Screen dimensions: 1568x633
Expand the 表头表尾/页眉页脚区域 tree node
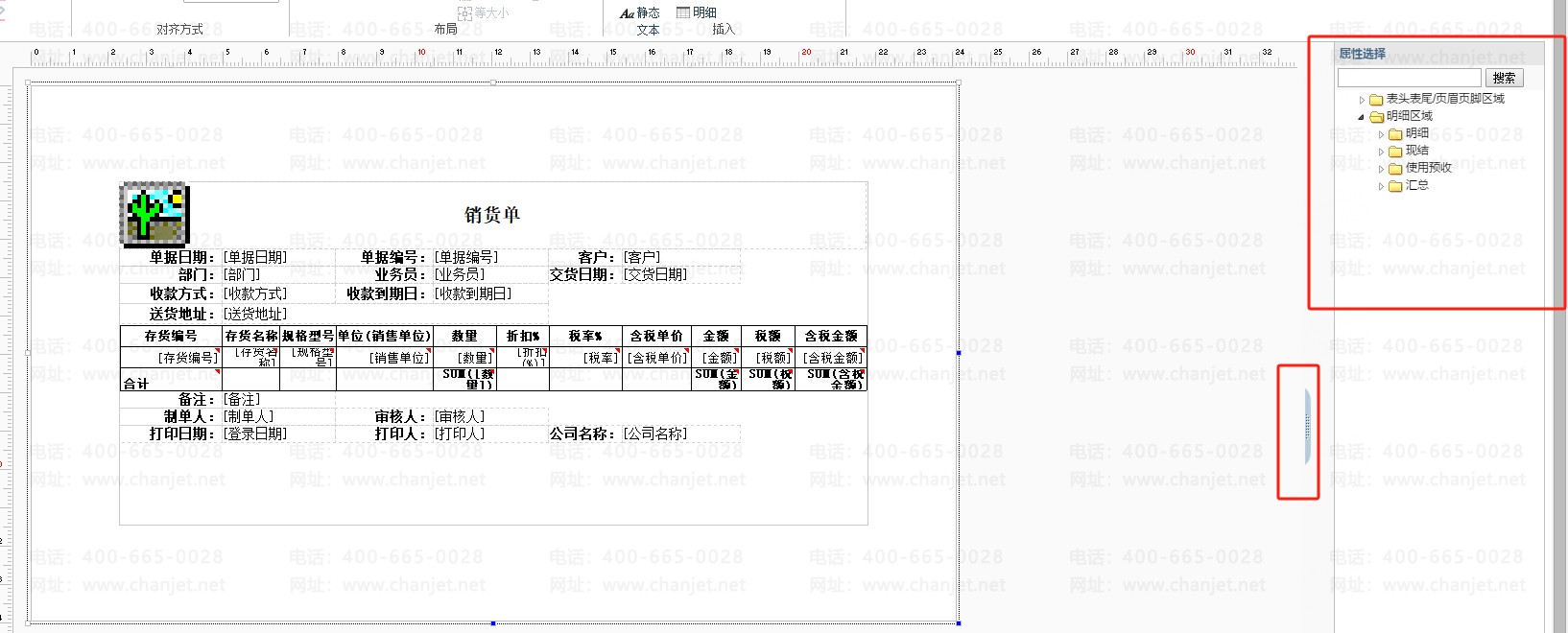pos(1362,100)
